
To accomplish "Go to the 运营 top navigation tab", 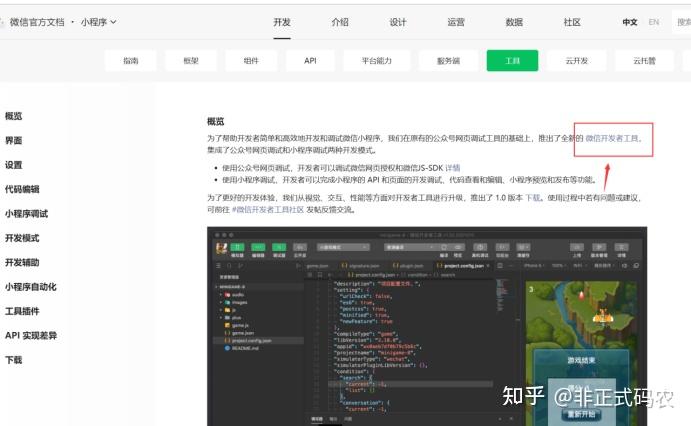I will (456, 22).
